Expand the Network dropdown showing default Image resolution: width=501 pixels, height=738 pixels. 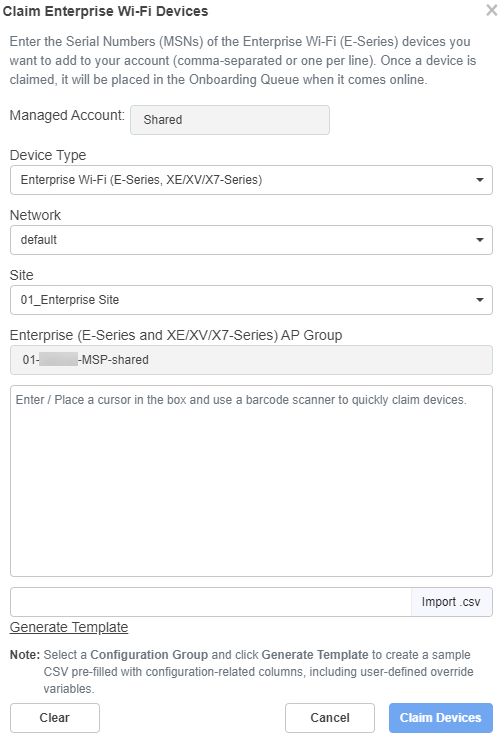tap(251, 240)
